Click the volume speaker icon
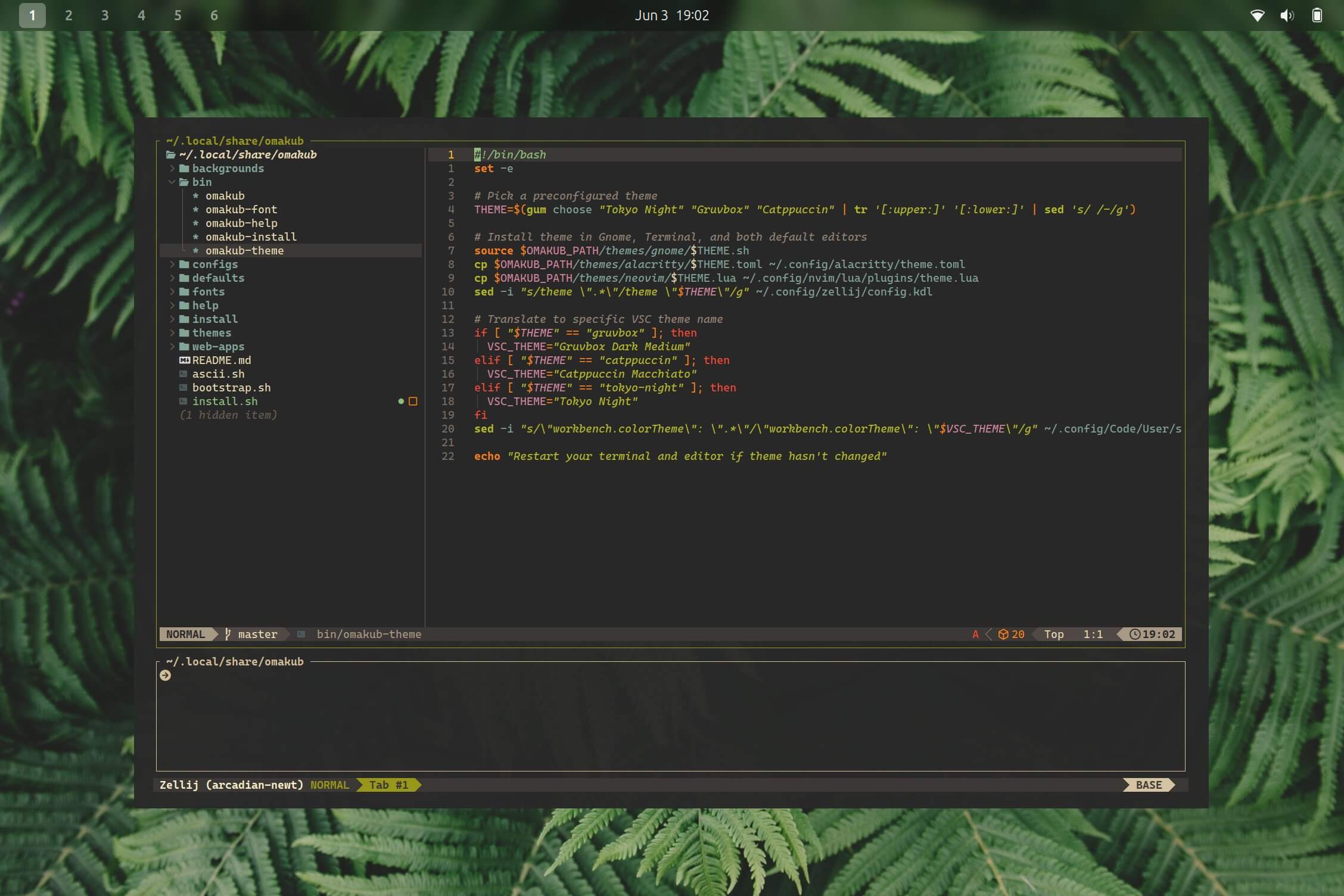 (1286, 15)
